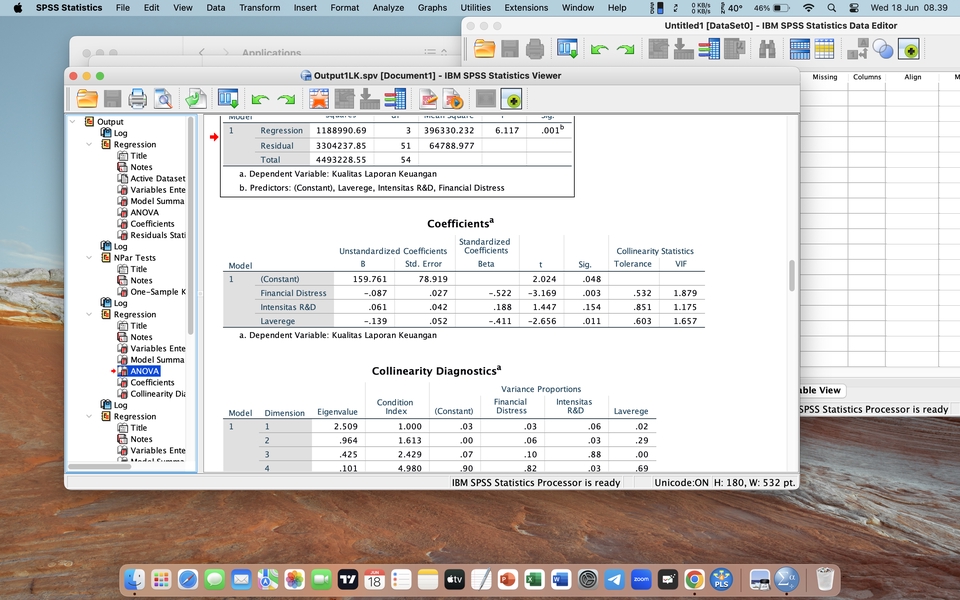The image size is (960, 600).
Task: Click Undo arrow in Viewer toolbar
Action: pyautogui.click(x=260, y=98)
